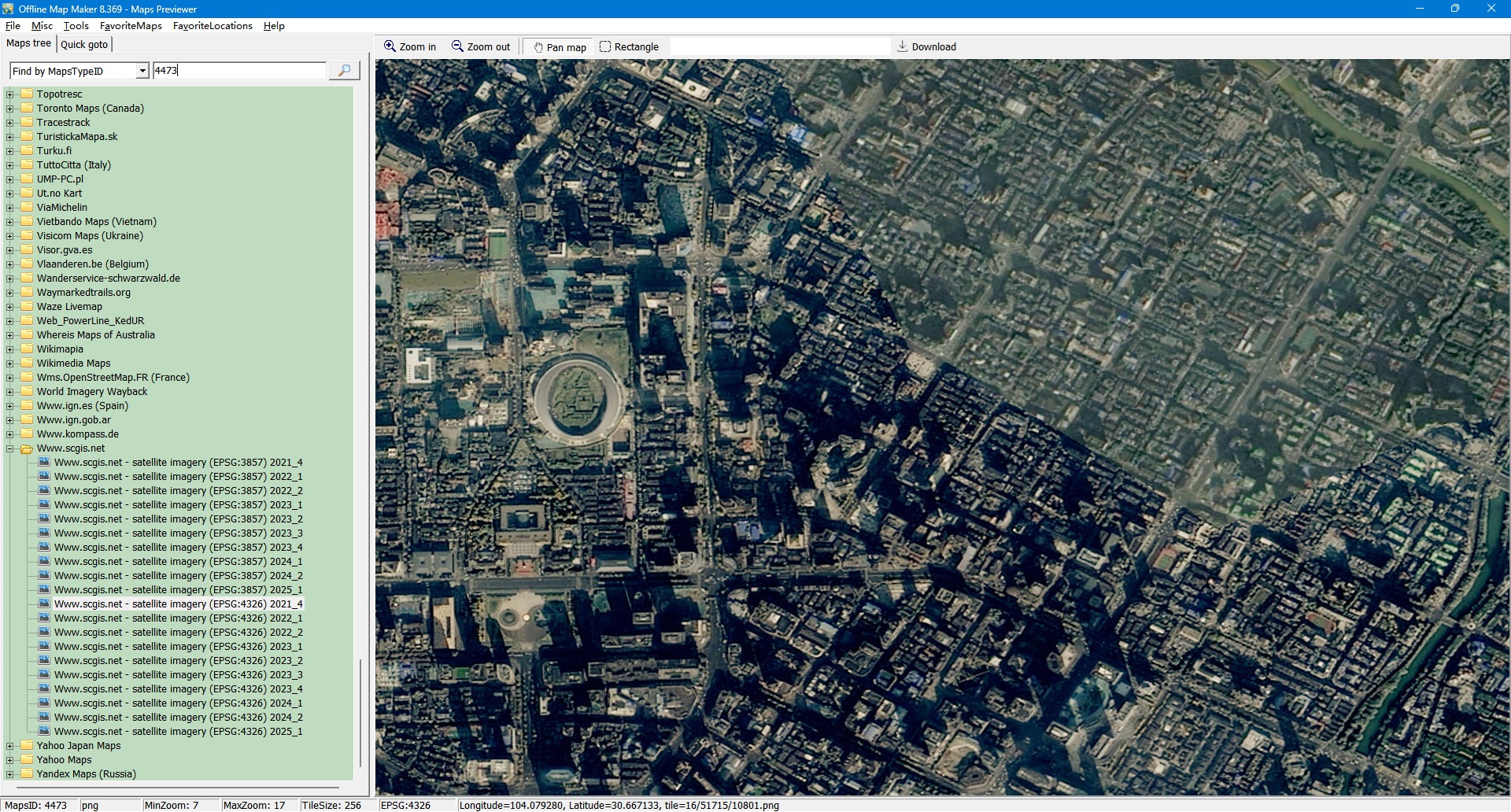
Task: Click the EPSG:4326 2024_2 map layer icon
Action: point(45,717)
